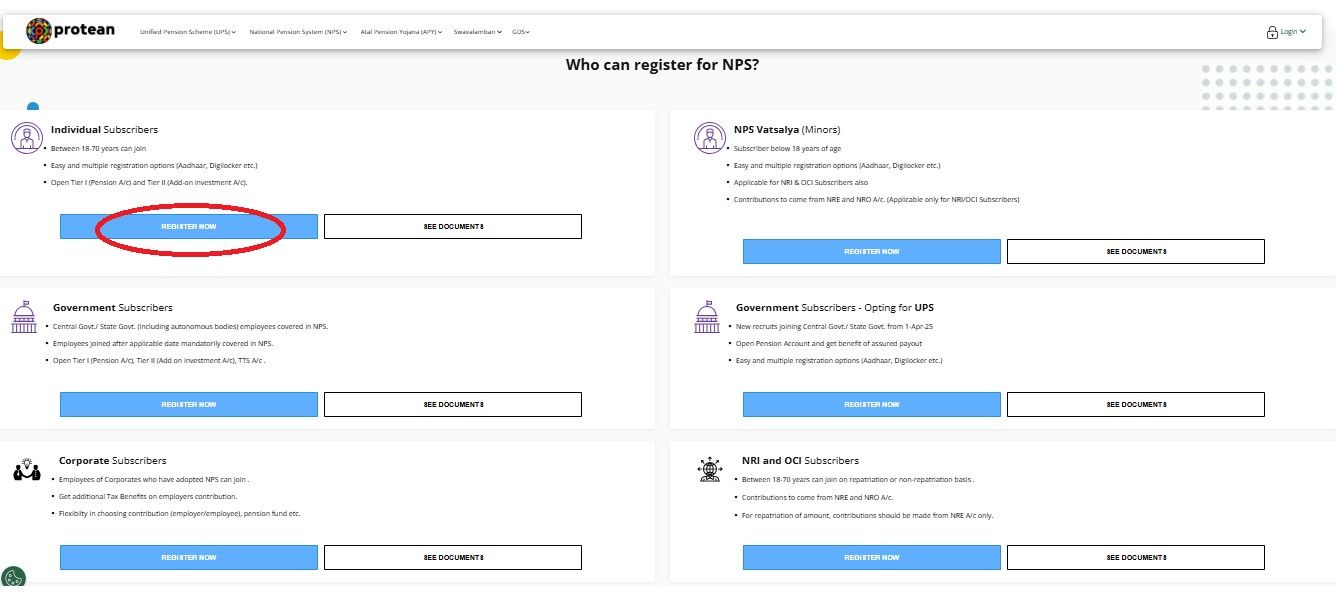Expand the Atal Pension Yojana (APY) menu
This screenshot has width=1336, height=602.
[400, 32]
